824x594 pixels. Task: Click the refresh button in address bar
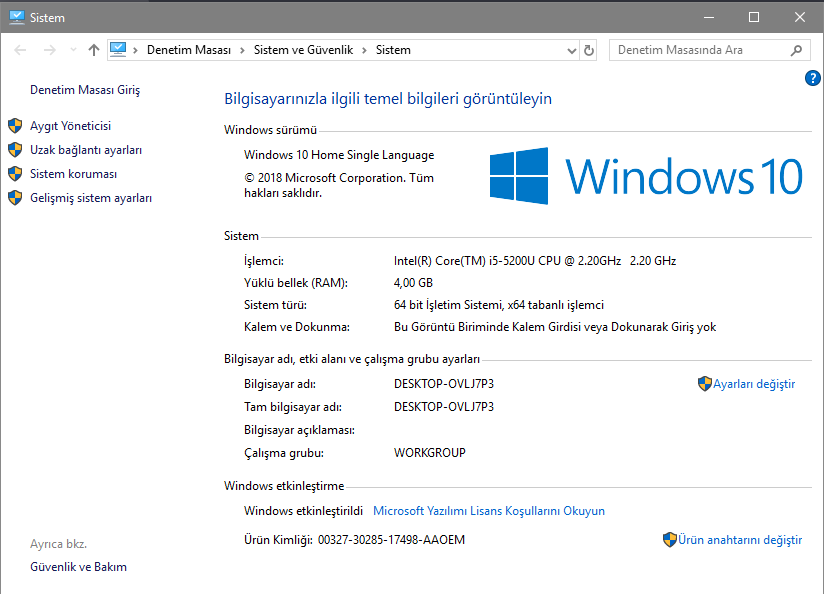tap(588, 50)
